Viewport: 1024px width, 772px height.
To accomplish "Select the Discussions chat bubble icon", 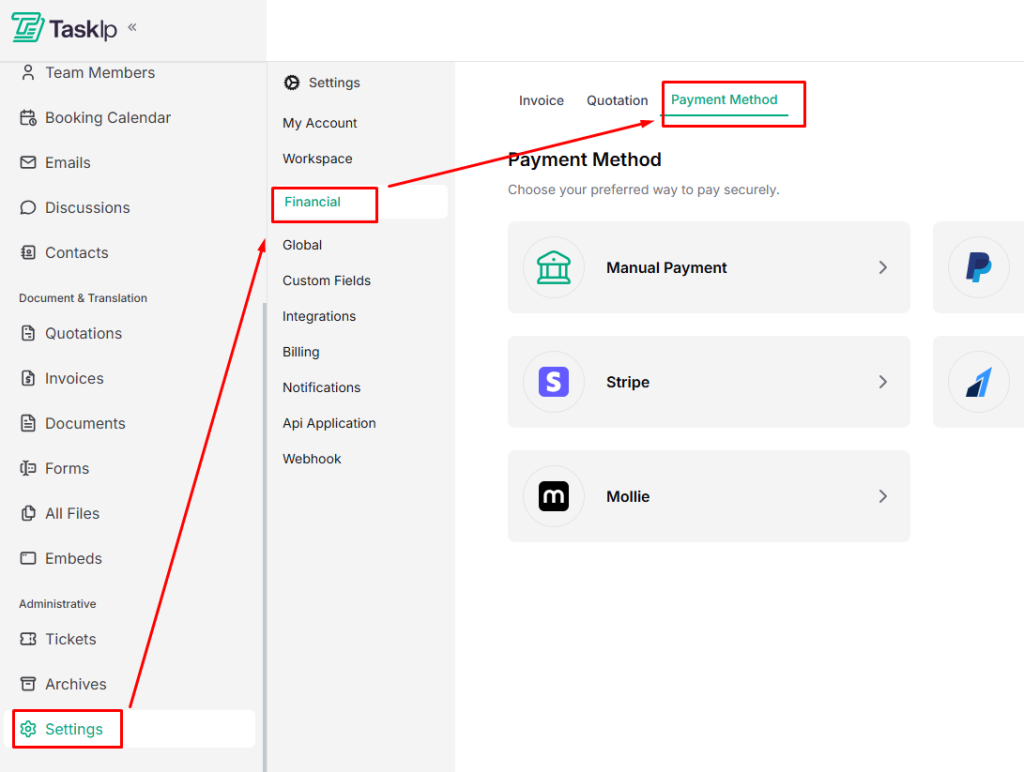I will (28, 207).
